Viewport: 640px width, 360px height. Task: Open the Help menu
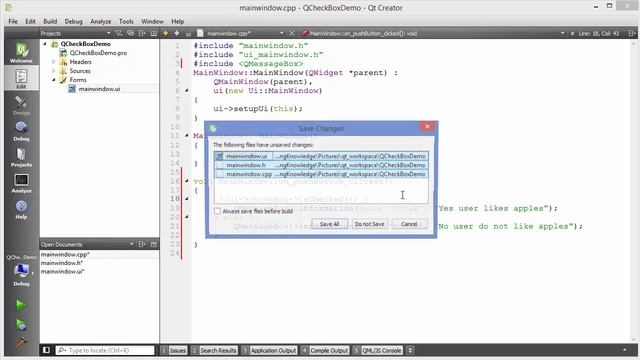[178, 21]
